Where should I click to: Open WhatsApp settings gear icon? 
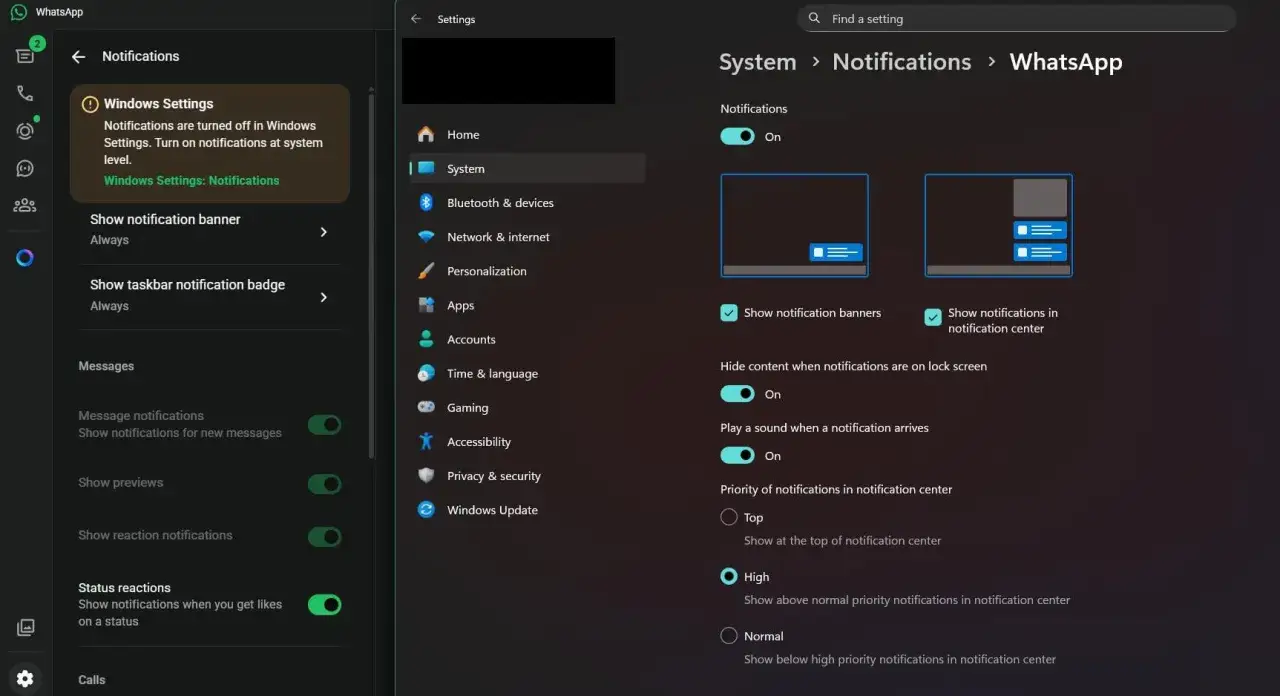pyautogui.click(x=25, y=678)
